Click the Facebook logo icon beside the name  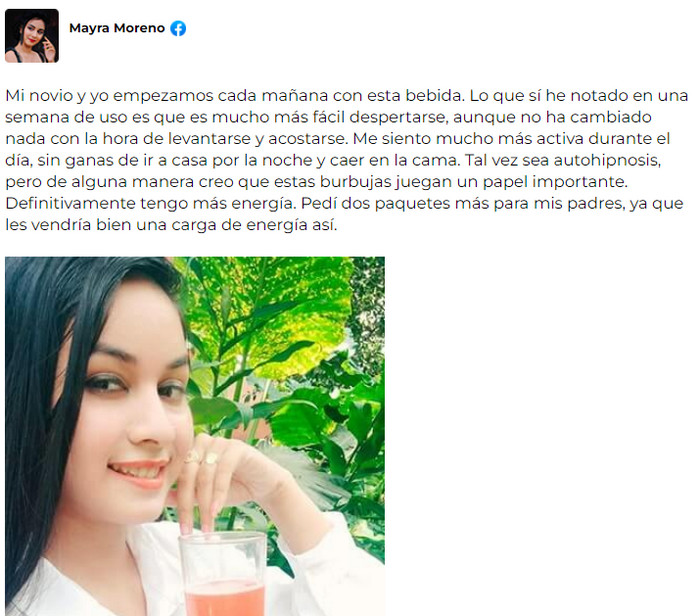[x=178, y=28]
